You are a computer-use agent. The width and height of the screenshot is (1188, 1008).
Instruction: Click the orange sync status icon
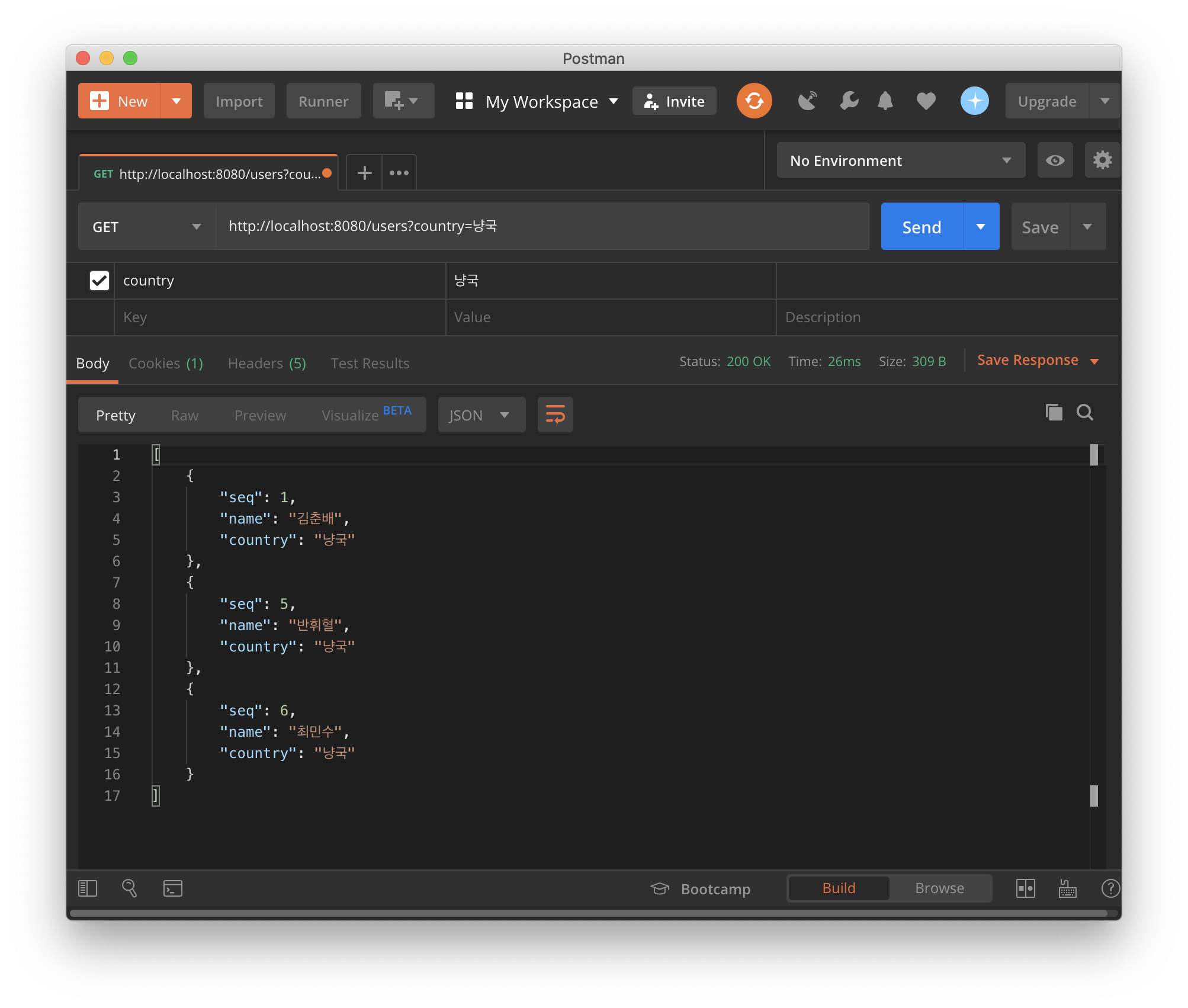[x=754, y=101]
